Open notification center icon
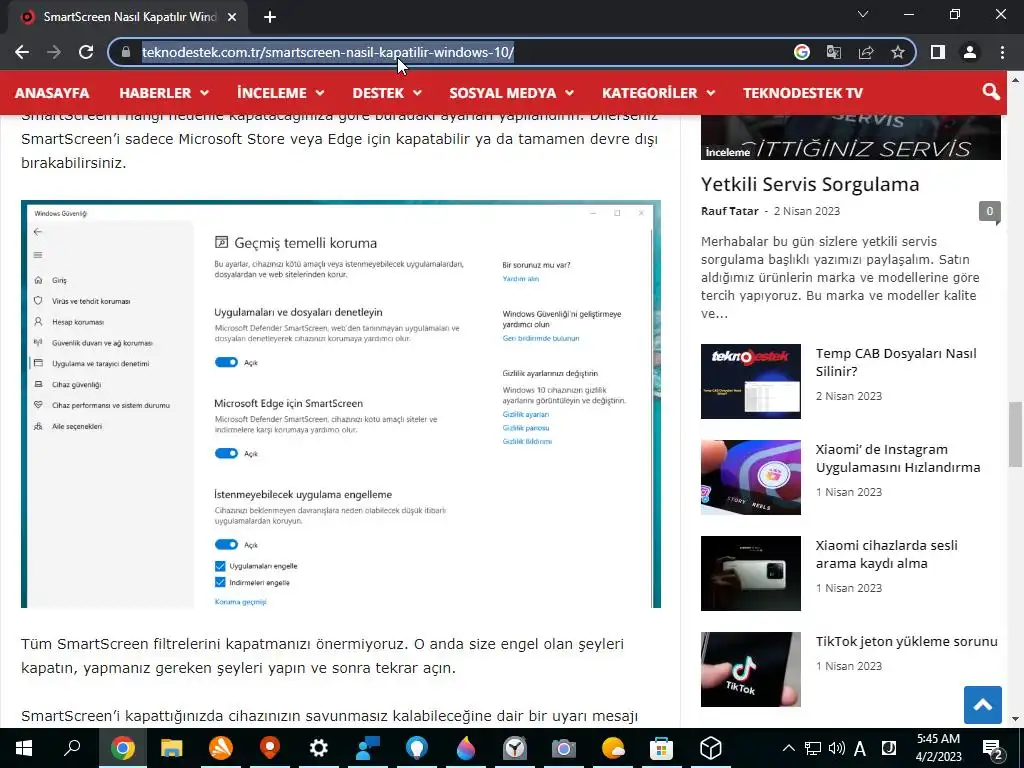This screenshot has height=768, width=1024. 993,749
